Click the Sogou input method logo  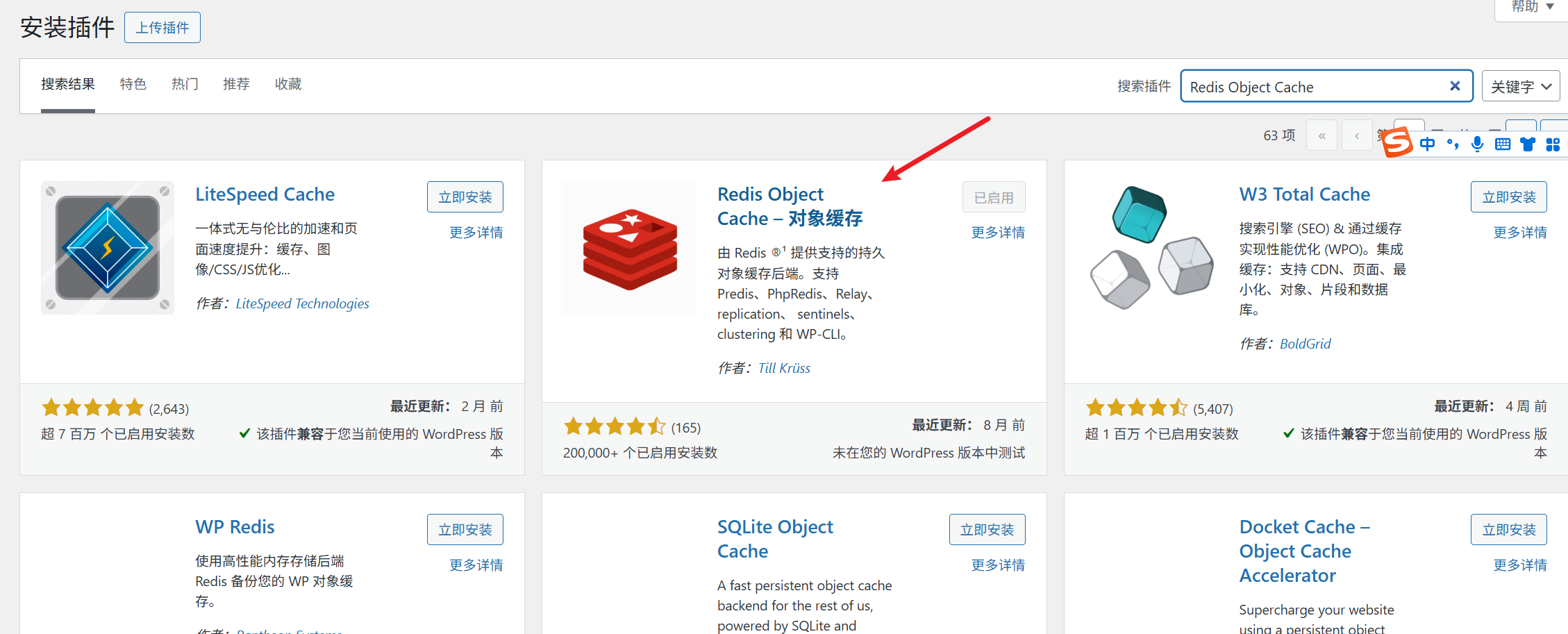pyautogui.click(x=1397, y=142)
